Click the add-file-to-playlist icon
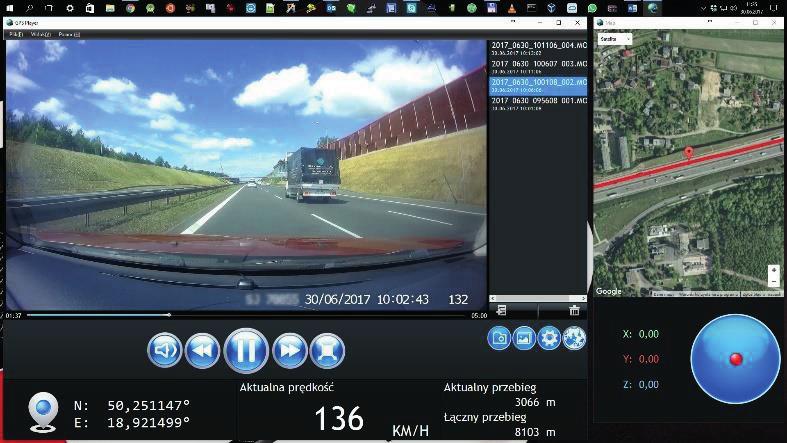 coord(501,311)
